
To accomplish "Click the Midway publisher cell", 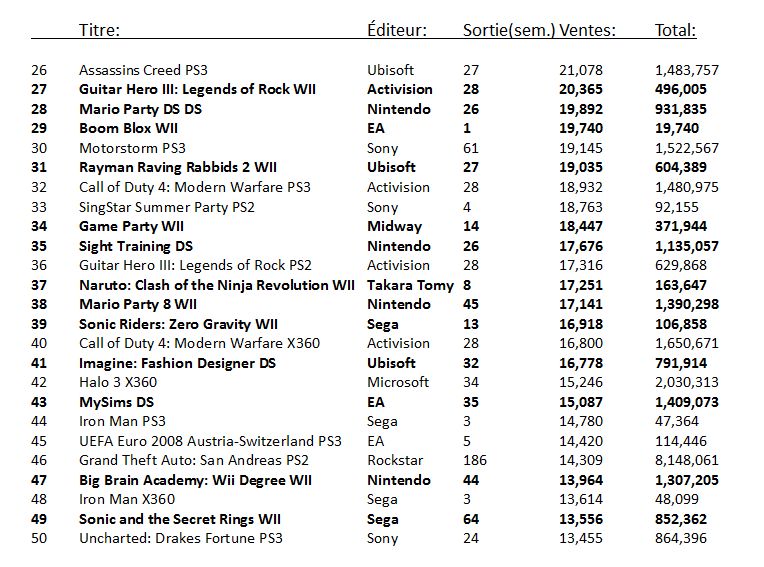I will [x=394, y=227].
